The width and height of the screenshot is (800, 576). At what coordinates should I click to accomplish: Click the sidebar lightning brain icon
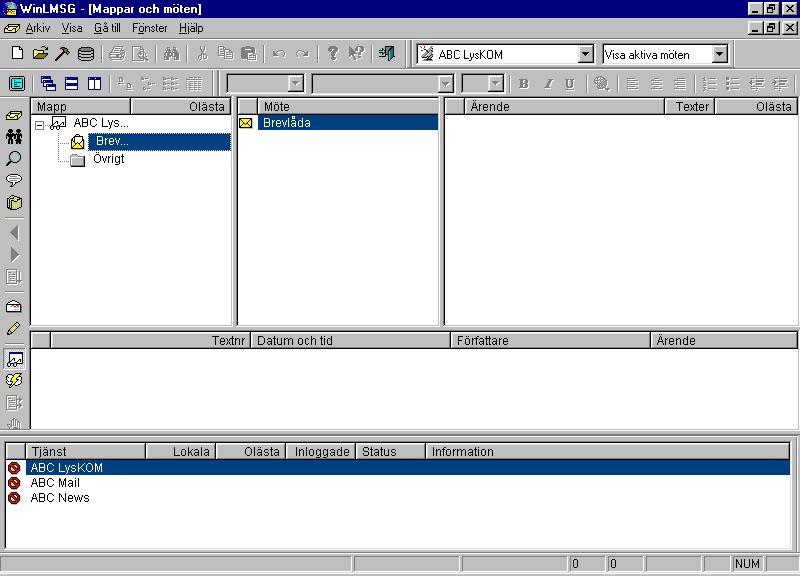click(x=14, y=380)
